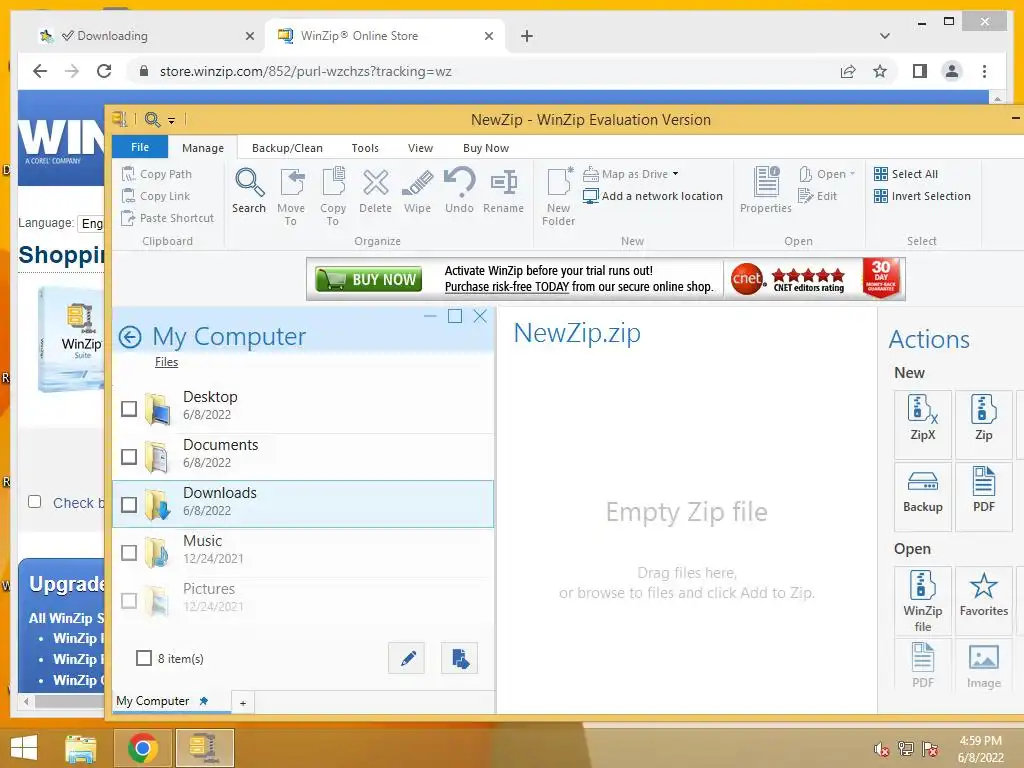This screenshot has height=768, width=1024.
Task: Click the green BUY NOW button
Action: tap(368, 280)
